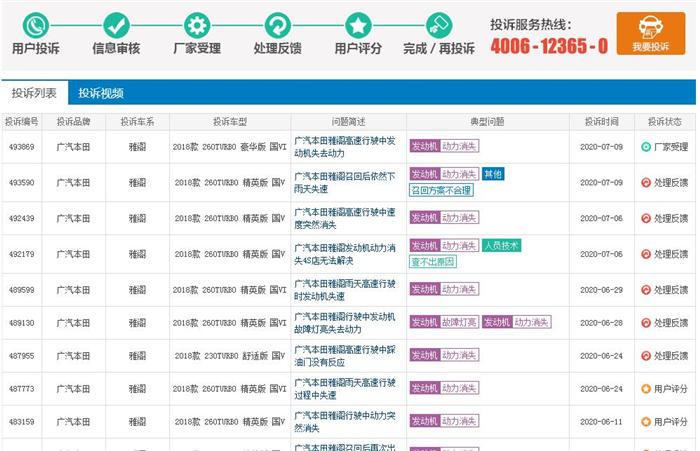Click the 发动机 动力消失 tag in row 487955
The width and height of the screenshot is (700, 451).
point(444,355)
